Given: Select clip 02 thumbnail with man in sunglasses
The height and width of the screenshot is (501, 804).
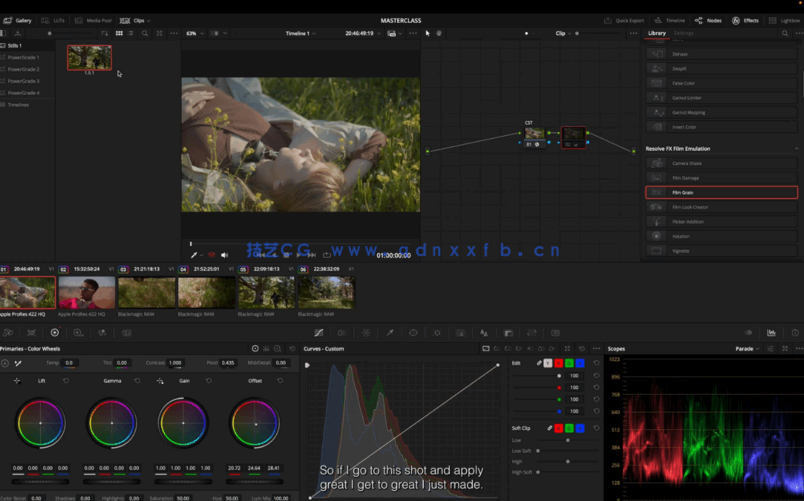Looking at the screenshot, I should [87, 293].
